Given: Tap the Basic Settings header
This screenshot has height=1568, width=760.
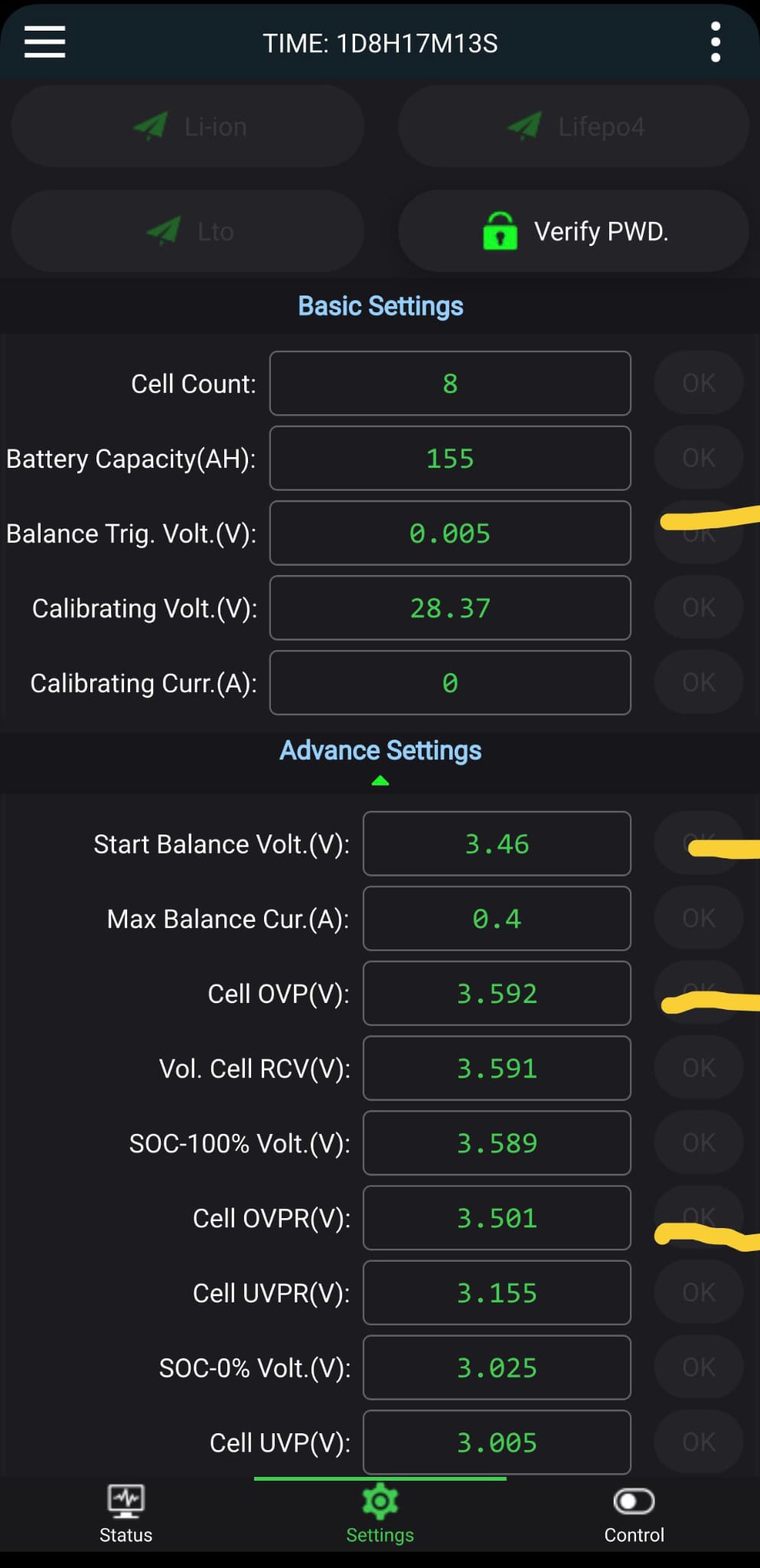Looking at the screenshot, I should tap(380, 306).
